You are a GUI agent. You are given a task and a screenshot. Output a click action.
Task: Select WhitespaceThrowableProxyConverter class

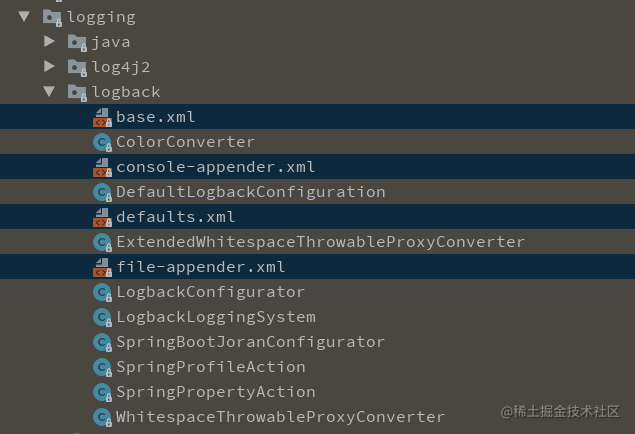(280, 417)
